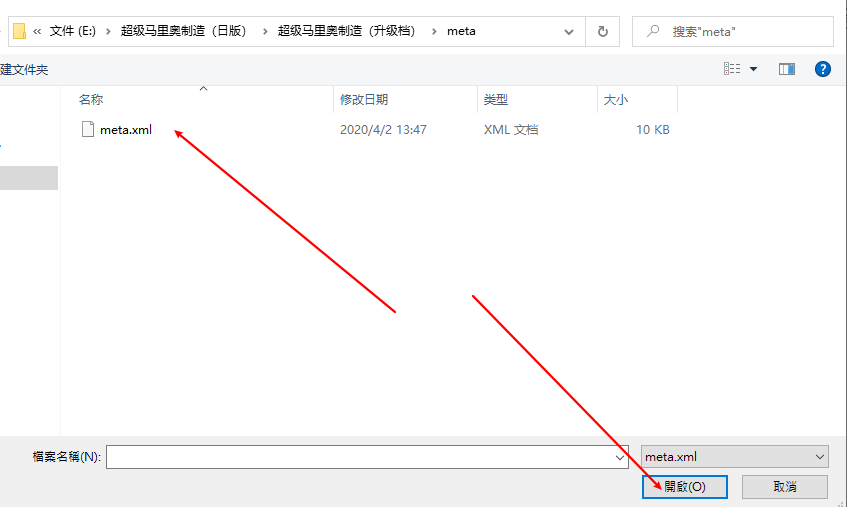
Task: Open the view options dropdown arrow
Action: click(754, 69)
